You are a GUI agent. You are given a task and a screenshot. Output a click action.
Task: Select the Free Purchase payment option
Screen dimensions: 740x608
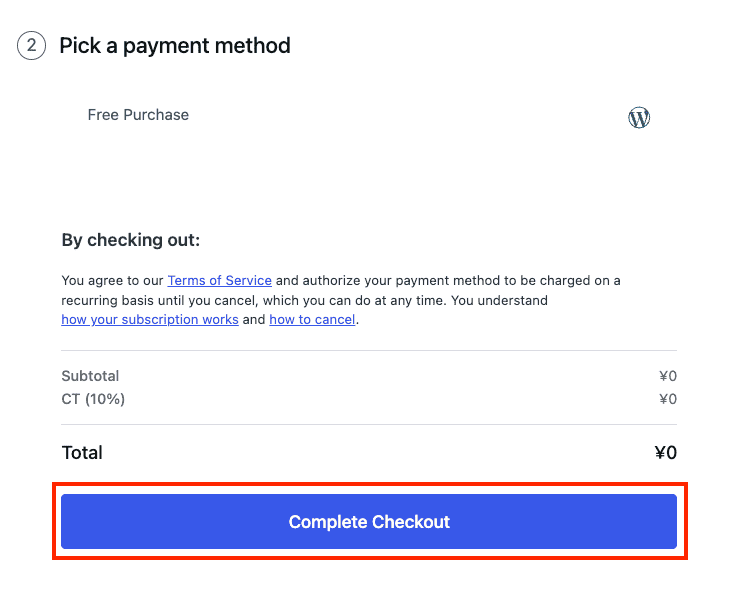138,115
